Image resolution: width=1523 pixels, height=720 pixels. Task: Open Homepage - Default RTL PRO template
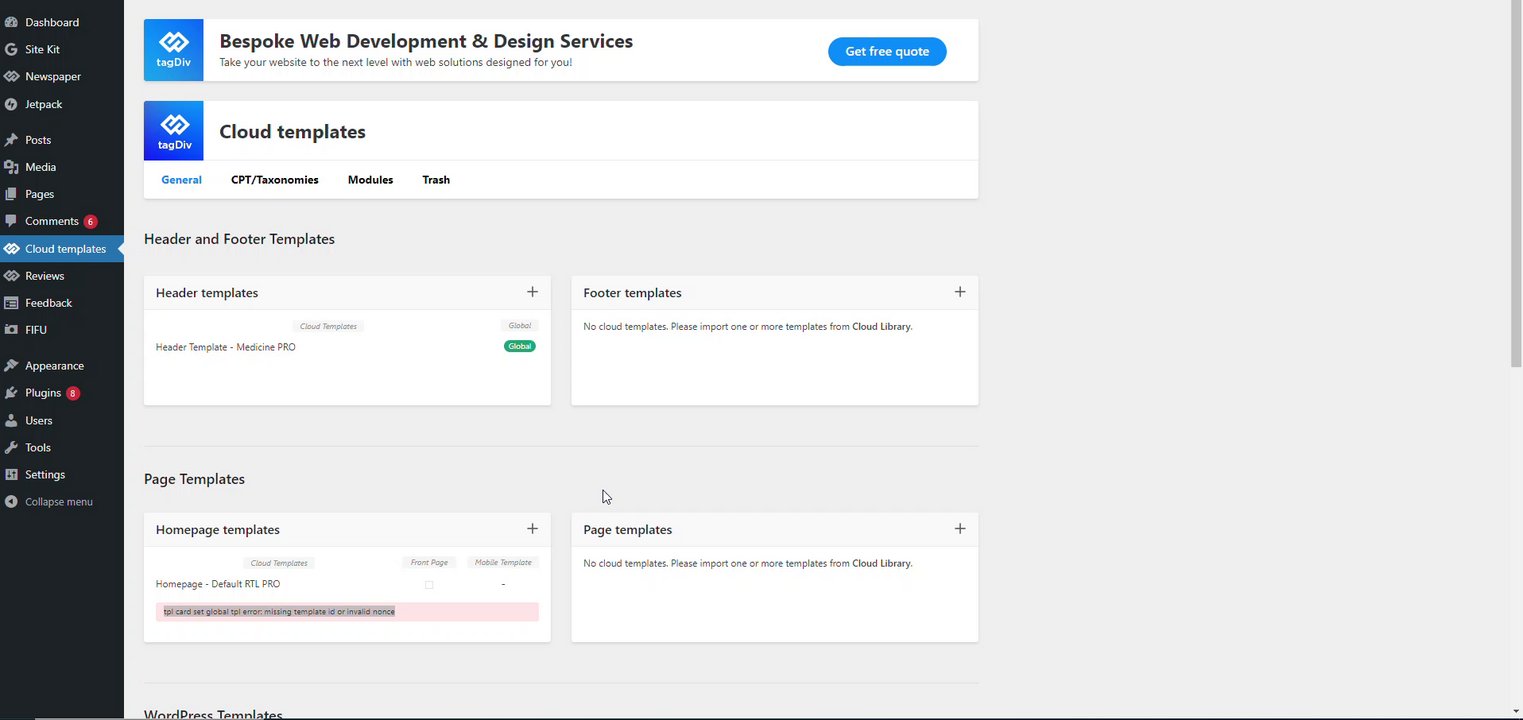(218, 584)
